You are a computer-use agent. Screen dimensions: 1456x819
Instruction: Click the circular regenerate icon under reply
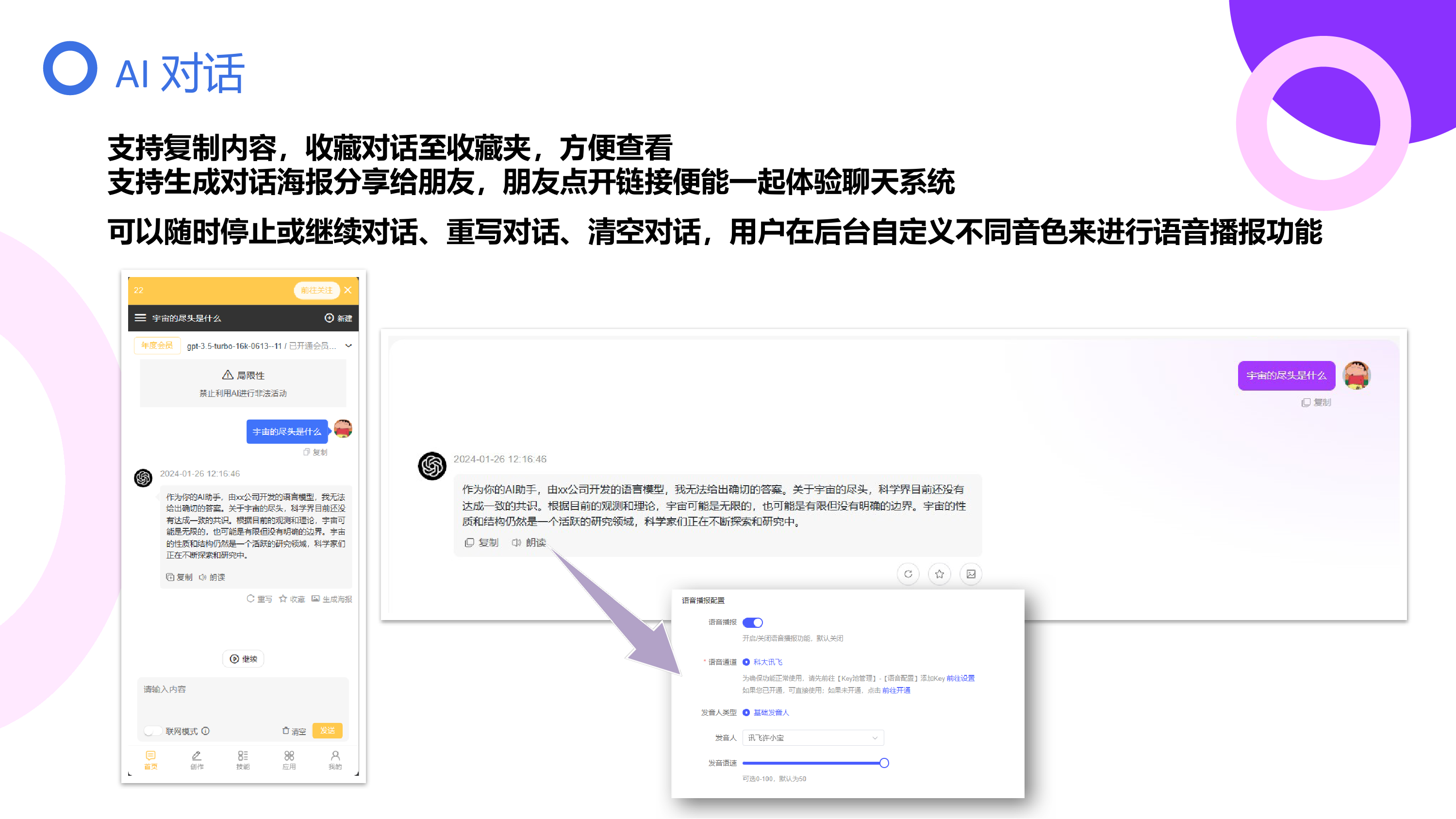coord(908,573)
